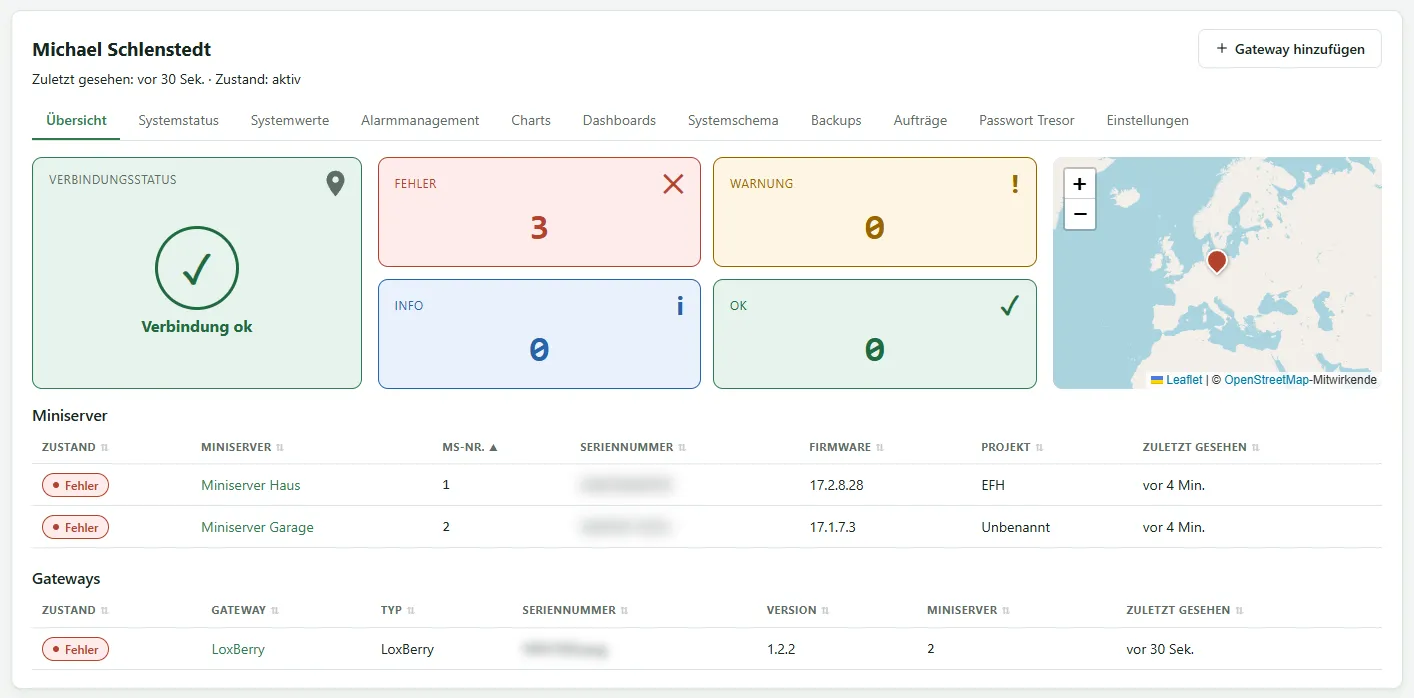The image size is (1414, 698).
Task: Sort Miniserver table by Firmware column
Action: (847, 447)
